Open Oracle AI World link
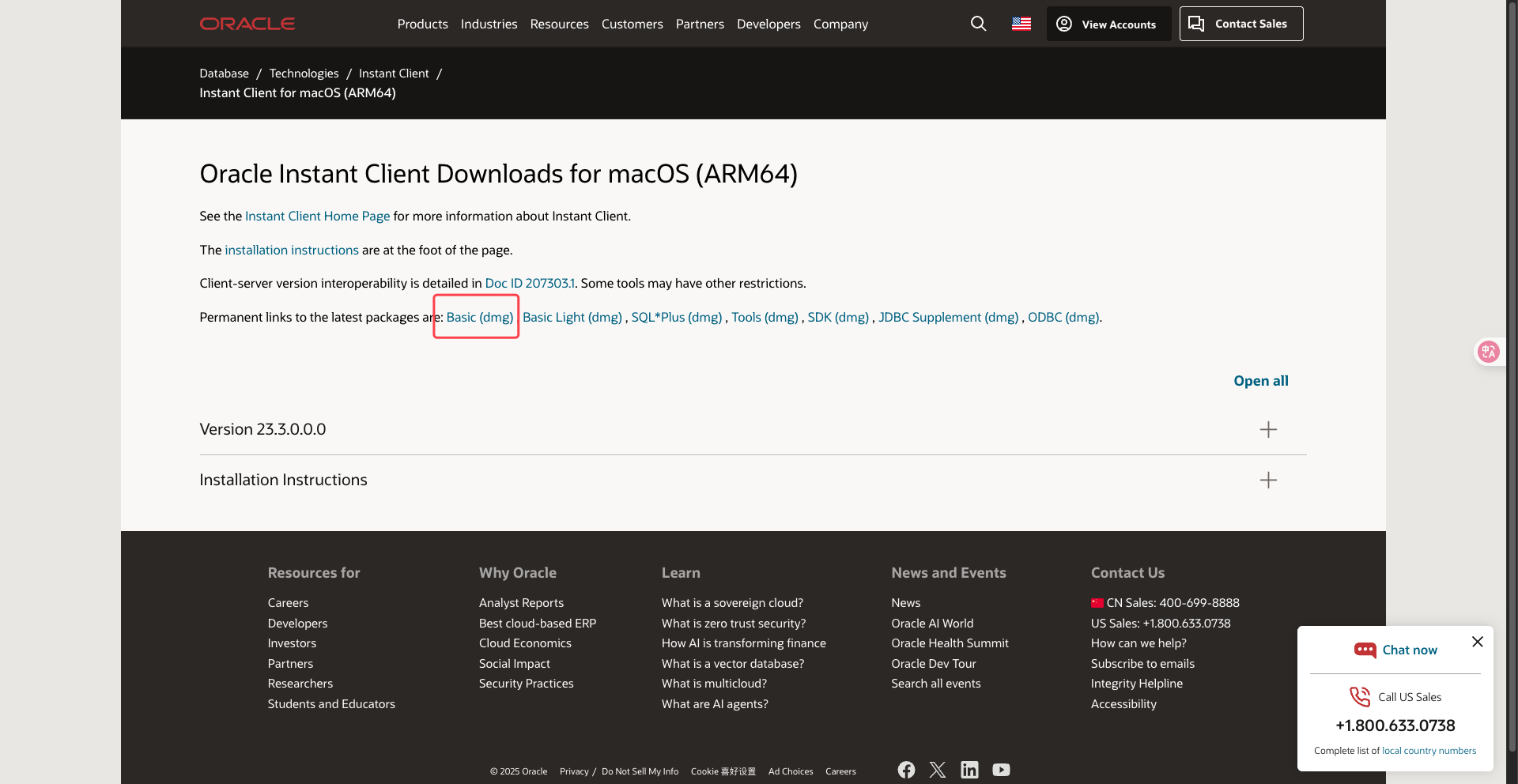This screenshot has height=784, width=1518. 932,624
